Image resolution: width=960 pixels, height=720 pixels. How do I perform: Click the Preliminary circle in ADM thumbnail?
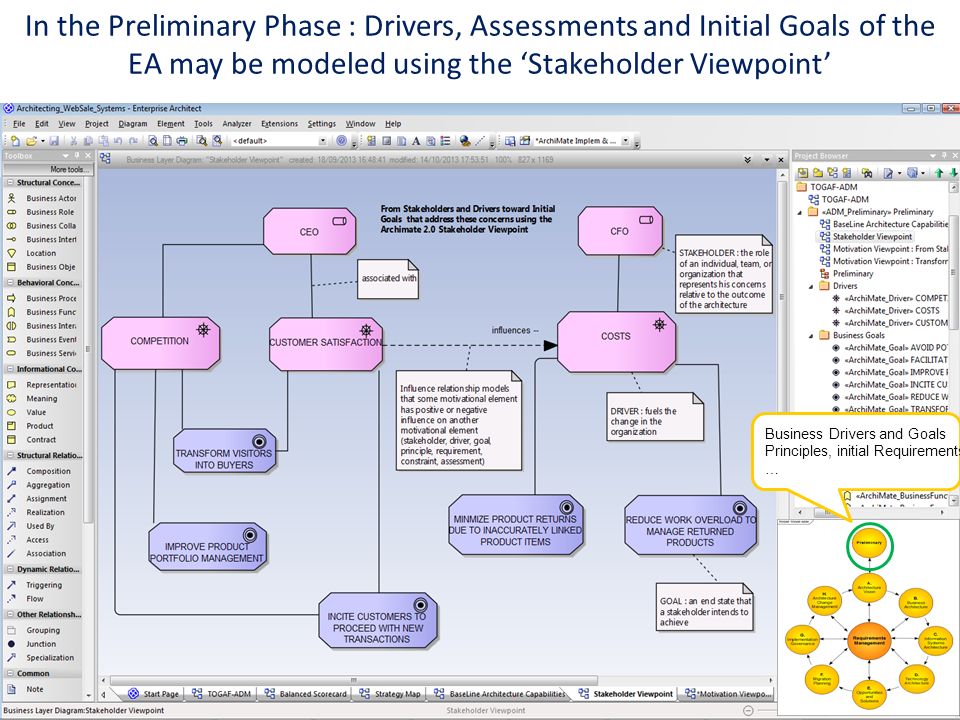(869, 543)
